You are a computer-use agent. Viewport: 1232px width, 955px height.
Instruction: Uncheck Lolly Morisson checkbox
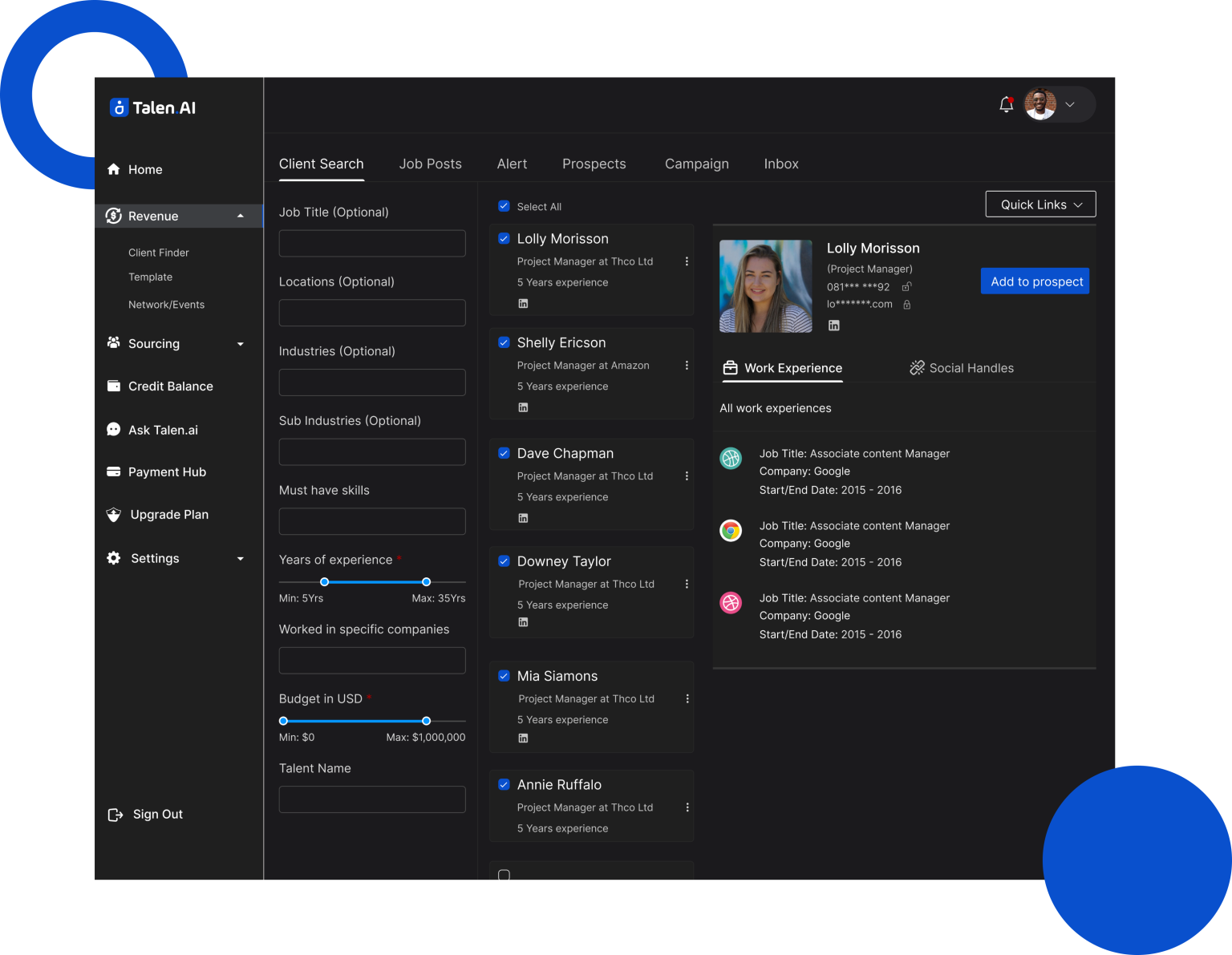click(x=504, y=238)
